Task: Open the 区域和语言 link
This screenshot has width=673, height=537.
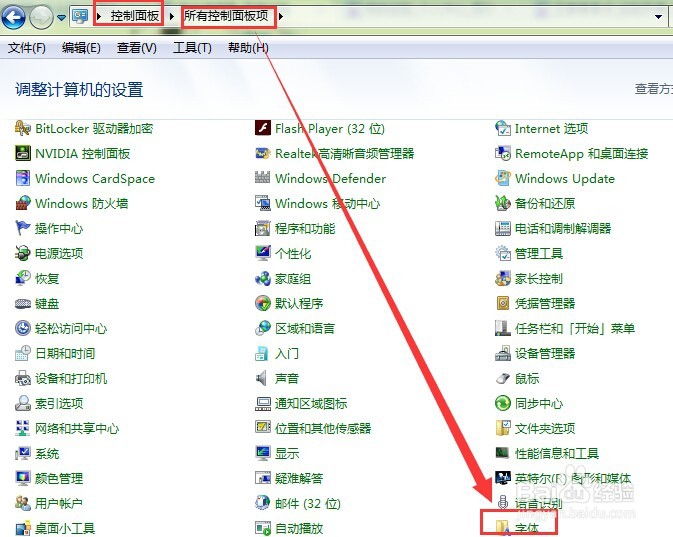Action: tap(305, 328)
